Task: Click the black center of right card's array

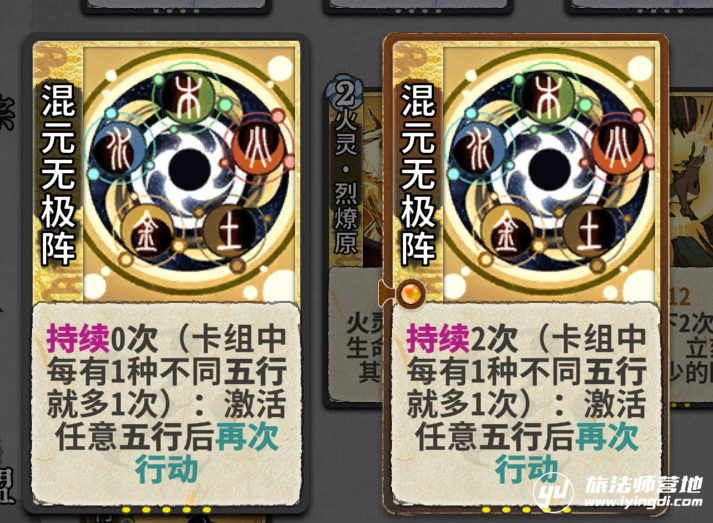Action: (549, 170)
